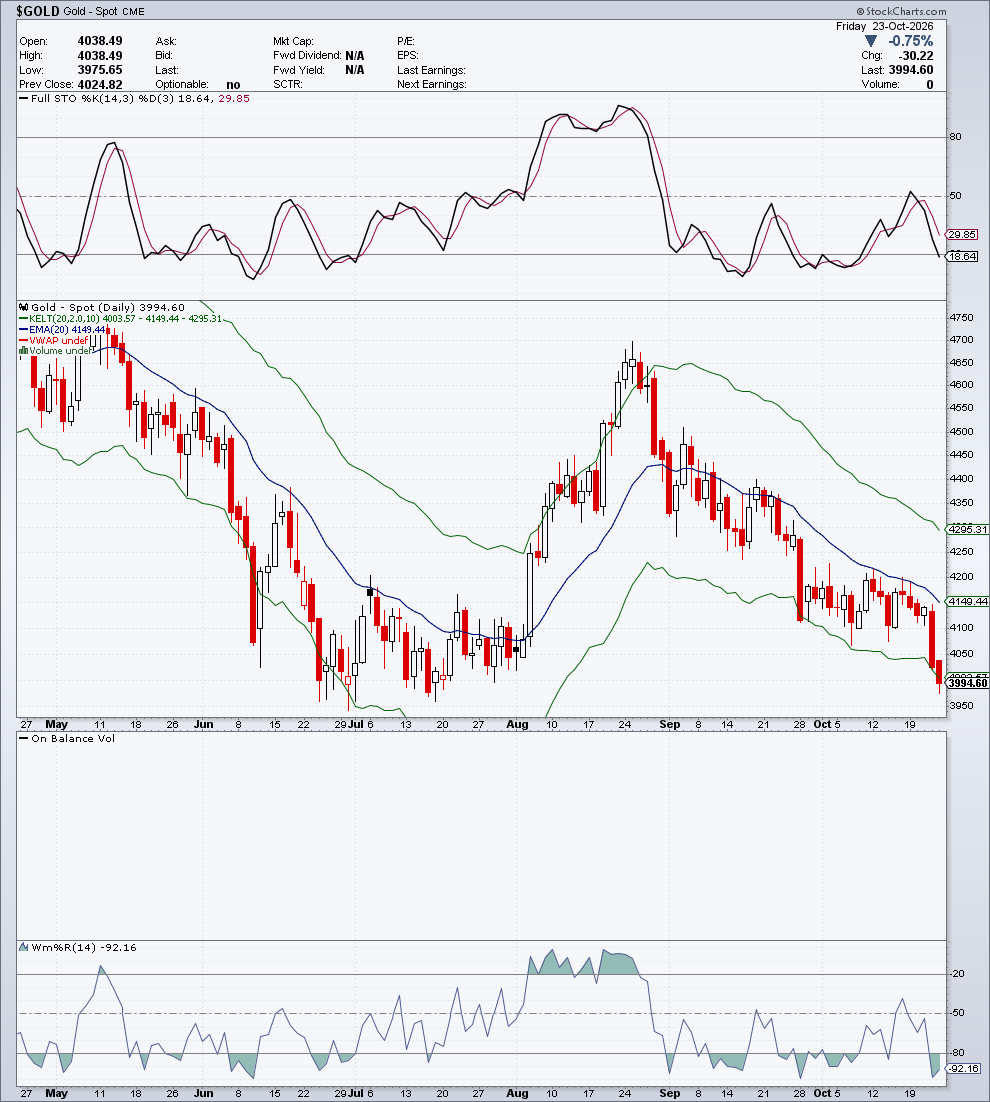990x1102 pixels.
Task: Click the 4295.31 upper Keltner price tag
Action: [x=968, y=529]
